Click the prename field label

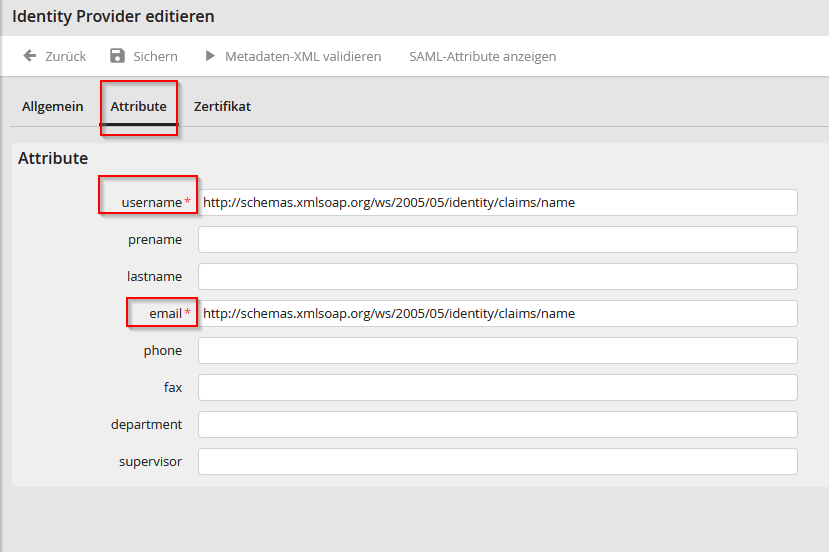155,240
